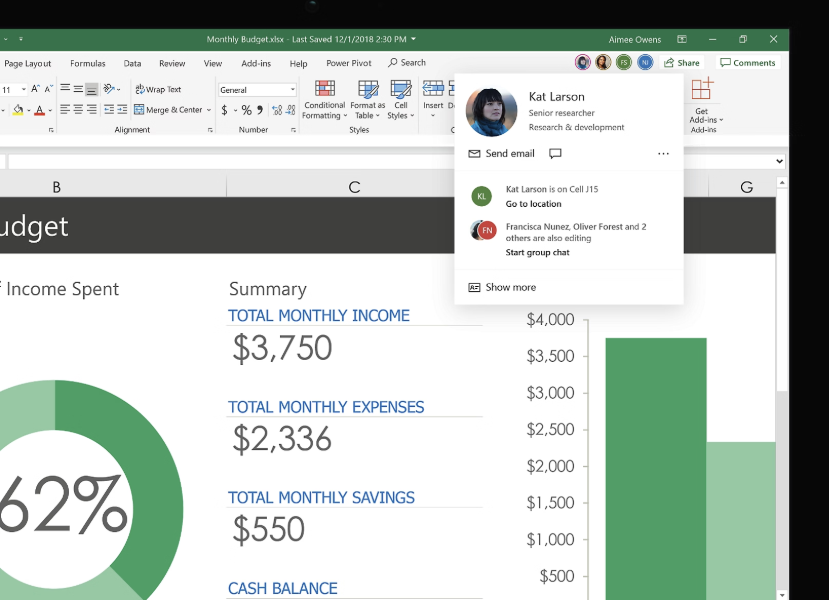Screen dimensions: 829x600
Task: Open the ribbon display options icon
Action: coord(682,39)
